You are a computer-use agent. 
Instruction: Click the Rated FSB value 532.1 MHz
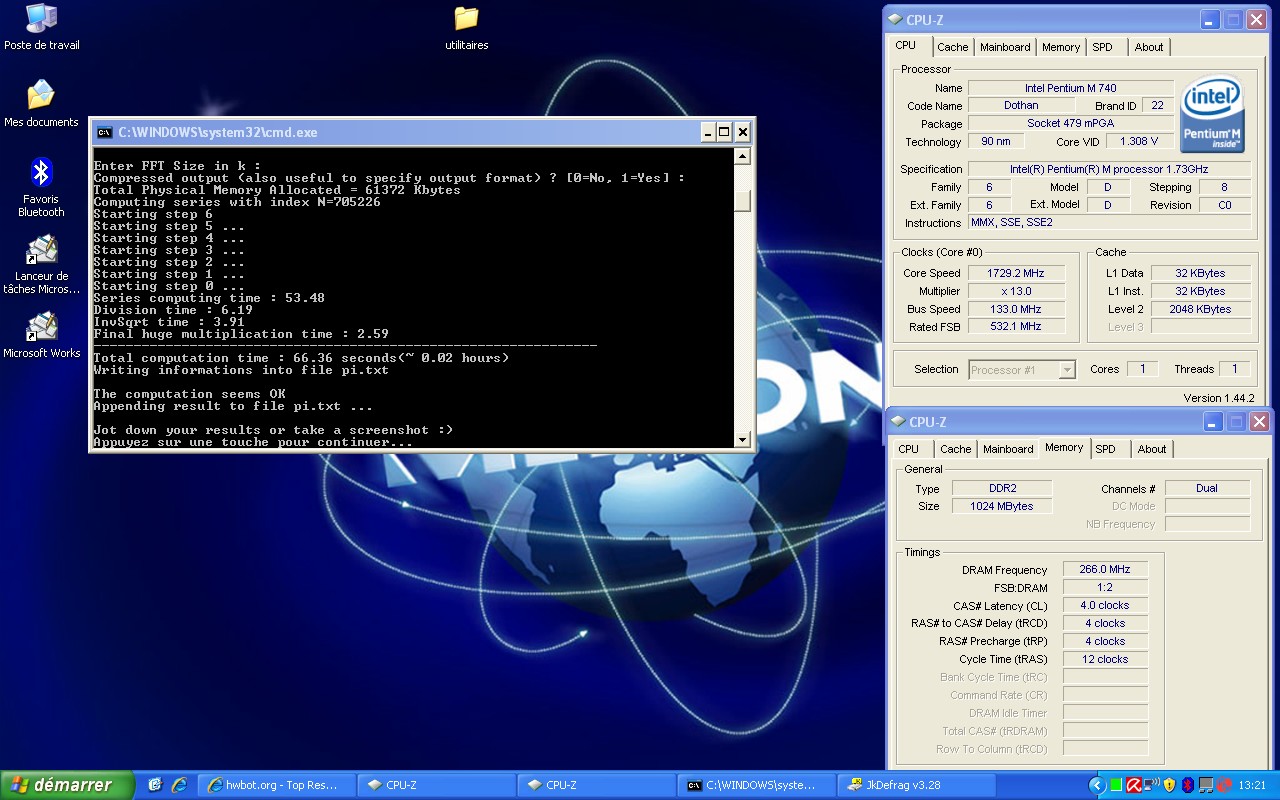[1017, 327]
